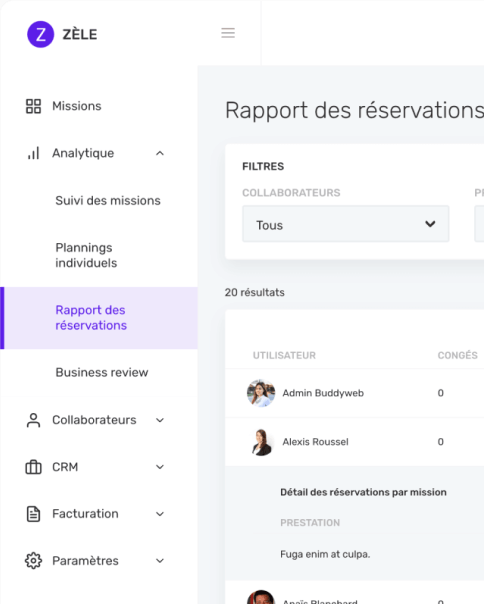Screen dimensions: 484x604
Task: Open the Missions menu item
Action: (99, 106)
